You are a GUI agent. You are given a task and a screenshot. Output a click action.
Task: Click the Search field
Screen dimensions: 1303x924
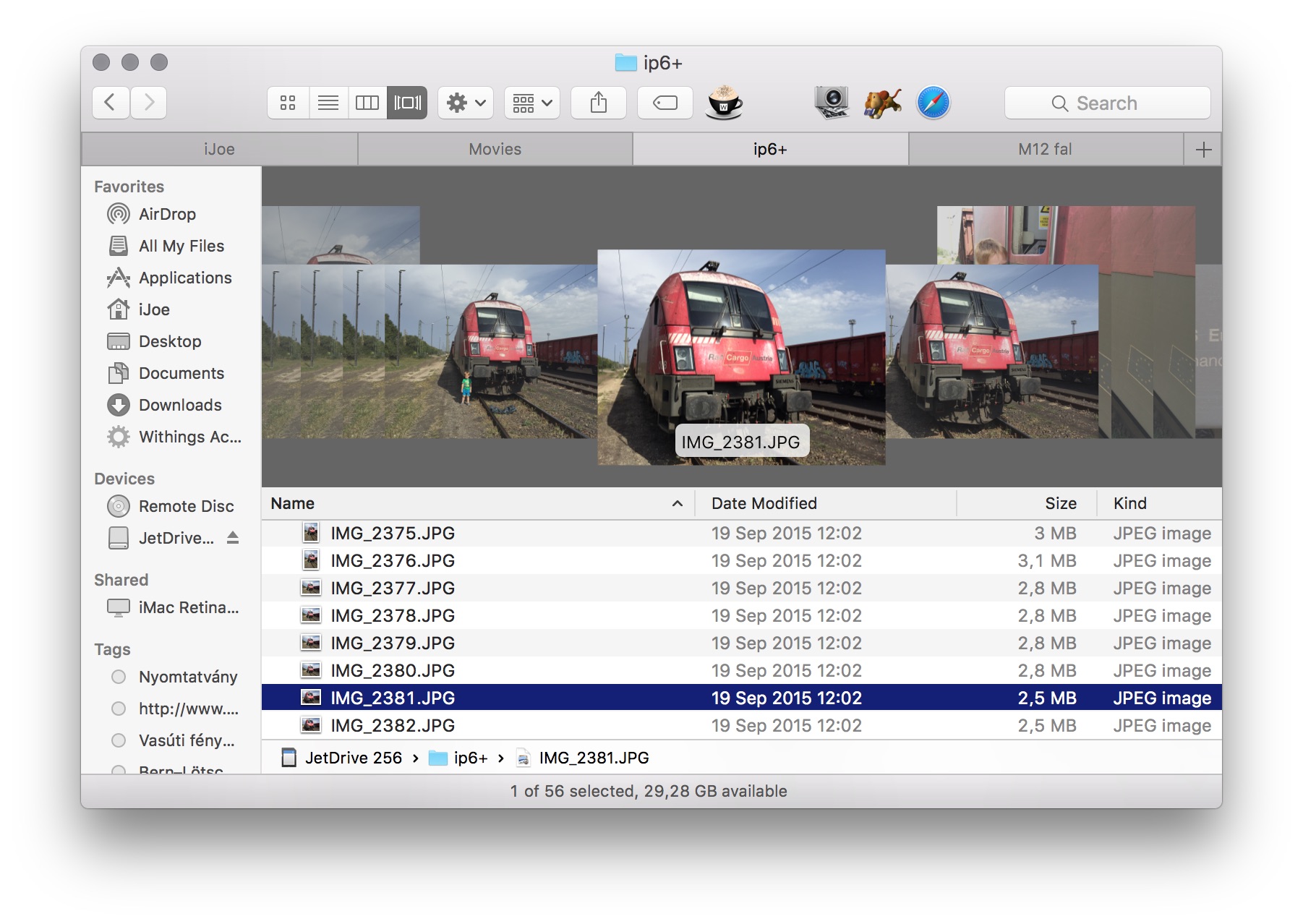[1107, 103]
